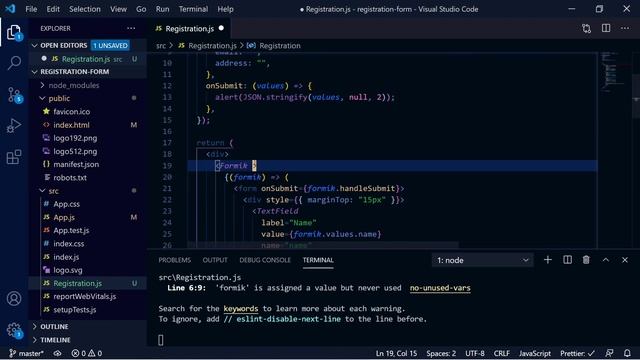
Task: Click the keywords link in terminal
Action: [241, 309]
